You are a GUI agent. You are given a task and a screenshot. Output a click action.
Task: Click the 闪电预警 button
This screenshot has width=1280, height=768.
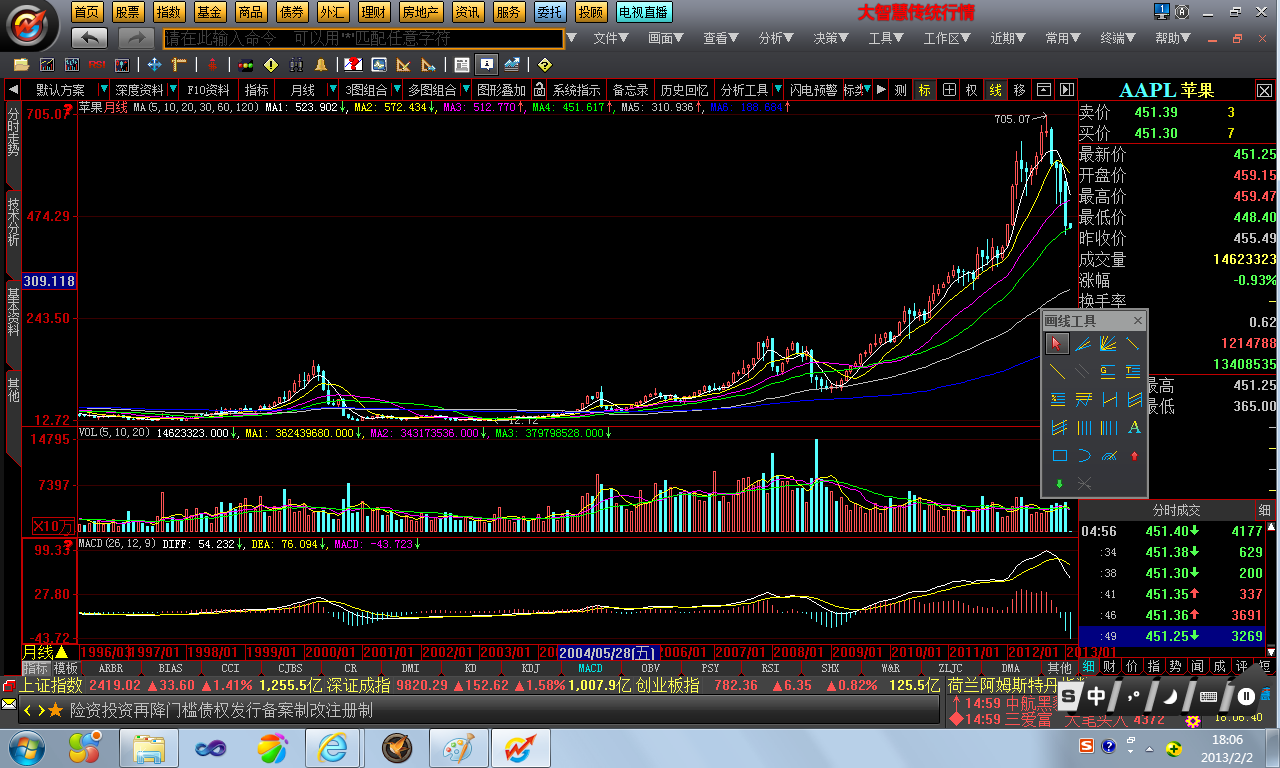pos(813,89)
